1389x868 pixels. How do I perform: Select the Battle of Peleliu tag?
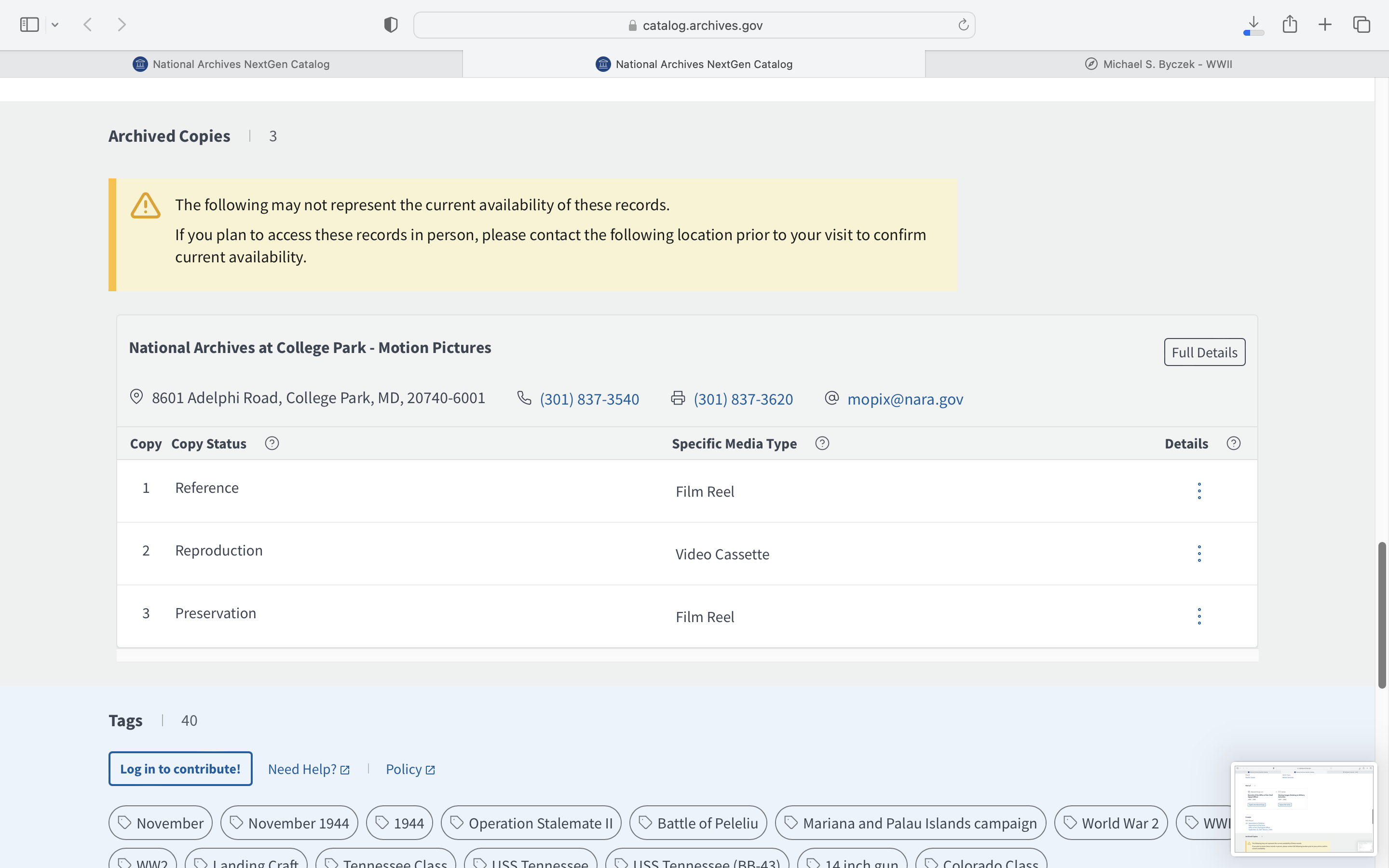pos(698,823)
